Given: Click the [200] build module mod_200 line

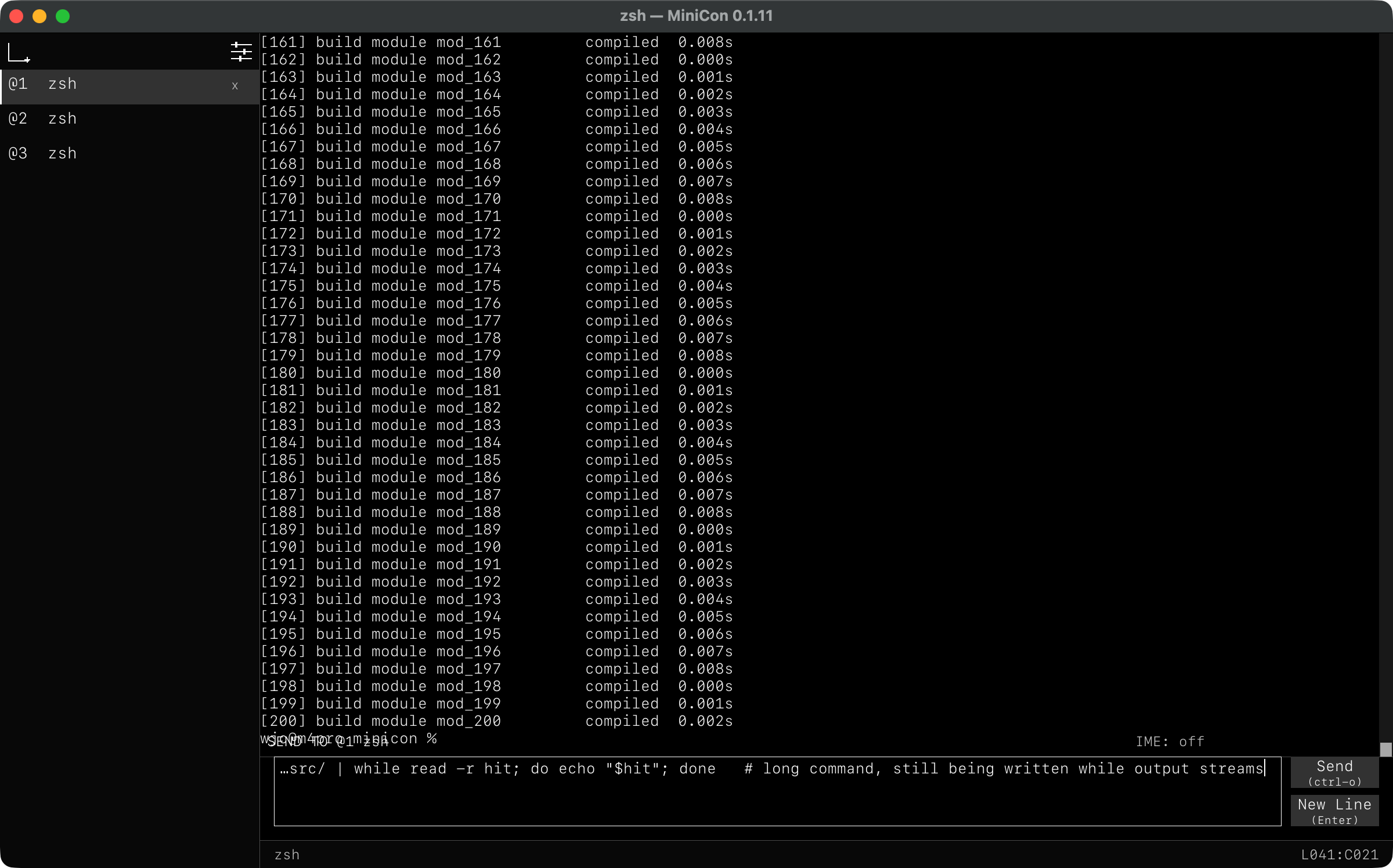Looking at the screenshot, I should tap(497, 721).
